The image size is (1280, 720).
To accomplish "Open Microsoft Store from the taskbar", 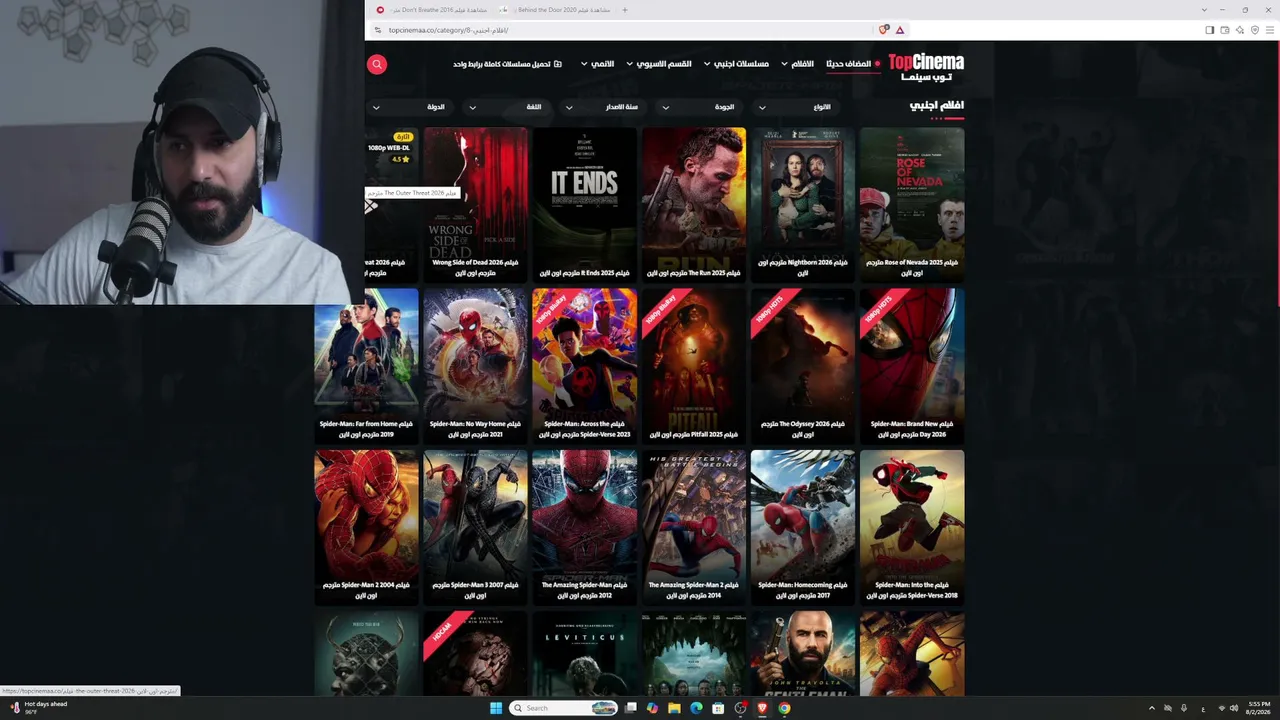I will (x=718, y=708).
